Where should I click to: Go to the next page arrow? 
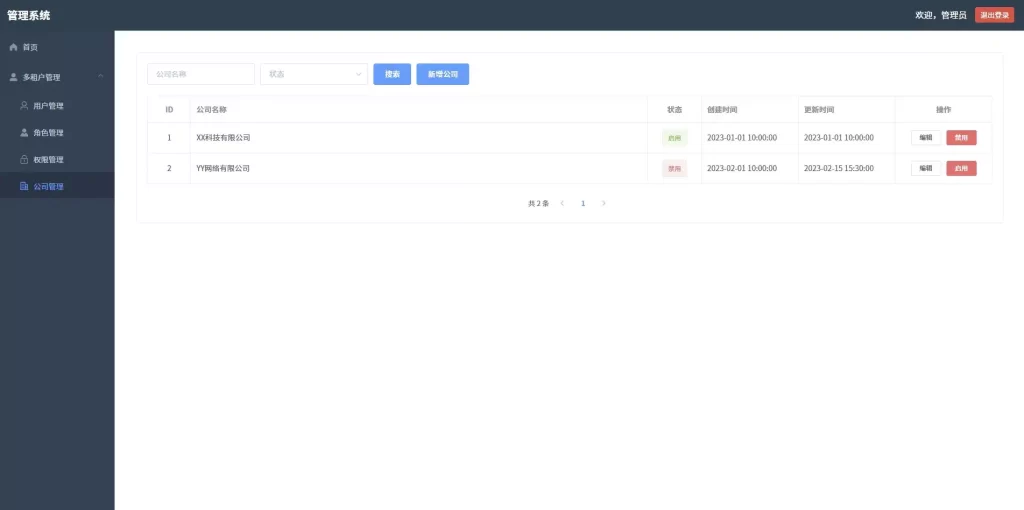(x=603, y=203)
